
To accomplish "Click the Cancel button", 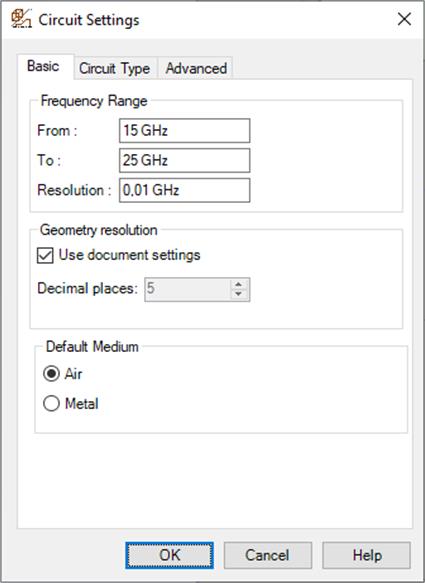I will point(268,555).
